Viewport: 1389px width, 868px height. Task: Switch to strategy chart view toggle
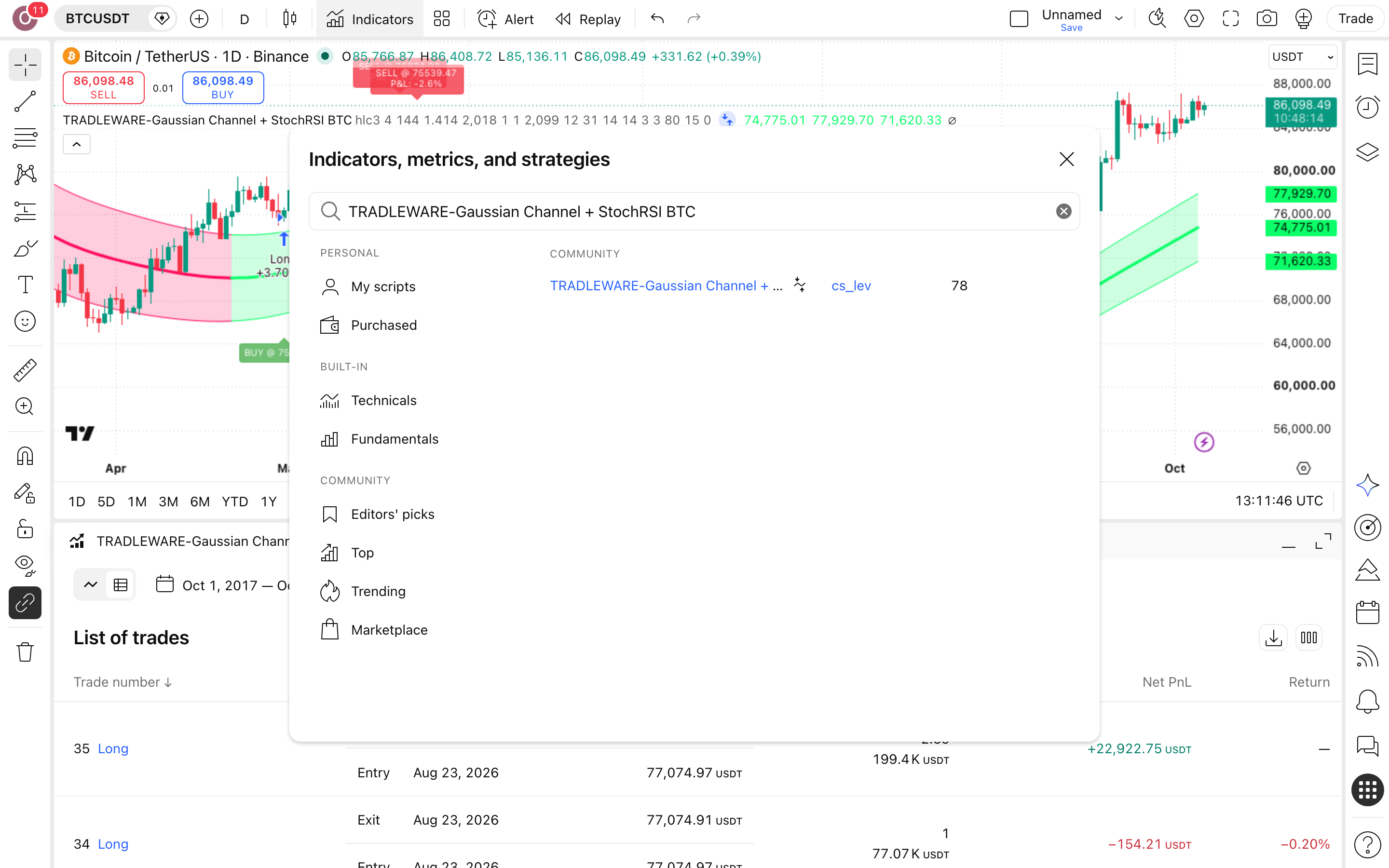pyautogui.click(x=90, y=585)
